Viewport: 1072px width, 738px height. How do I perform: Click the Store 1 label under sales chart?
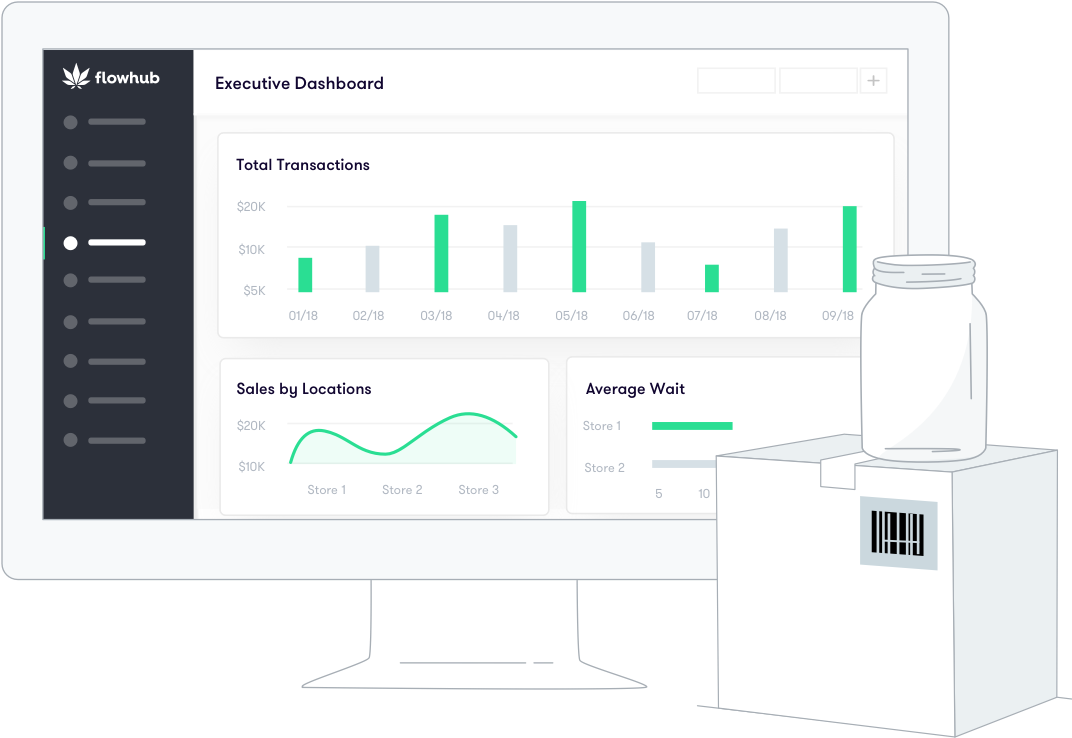pos(327,490)
